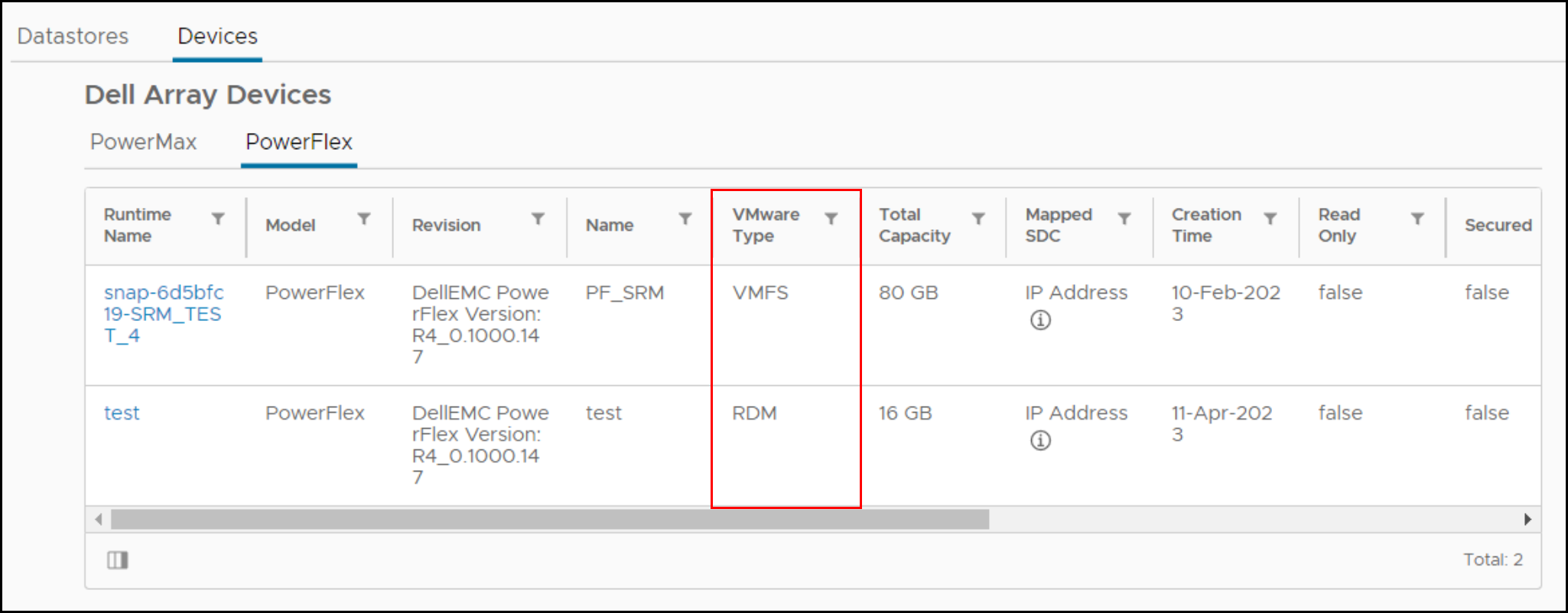Open the test device link
Screen dimensions: 1568x613
(122, 414)
